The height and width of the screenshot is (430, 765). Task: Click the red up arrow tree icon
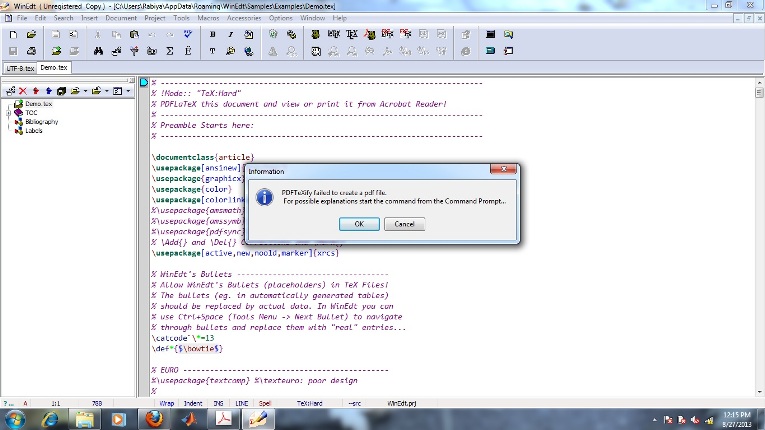(x=36, y=91)
